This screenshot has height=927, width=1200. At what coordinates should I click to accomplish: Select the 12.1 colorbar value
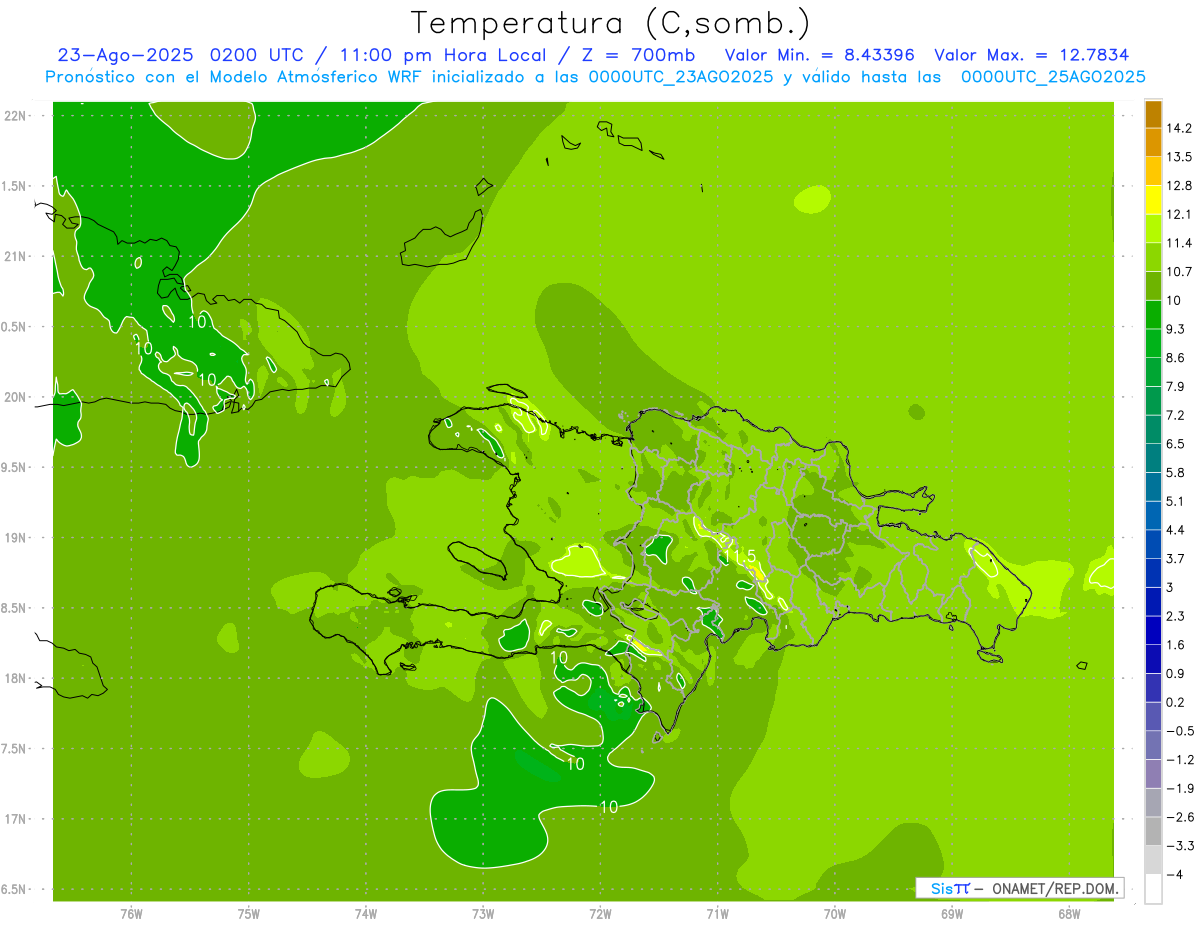[1179, 214]
